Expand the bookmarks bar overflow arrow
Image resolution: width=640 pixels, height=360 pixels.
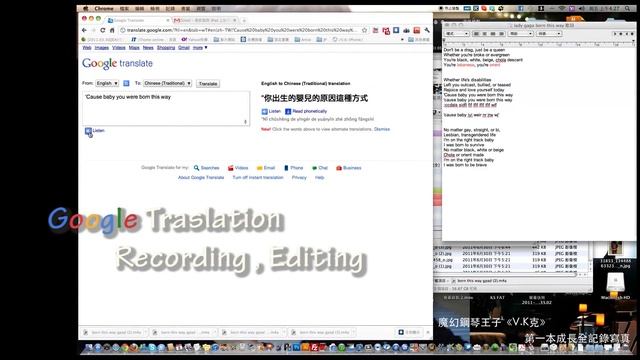click(402, 40)
